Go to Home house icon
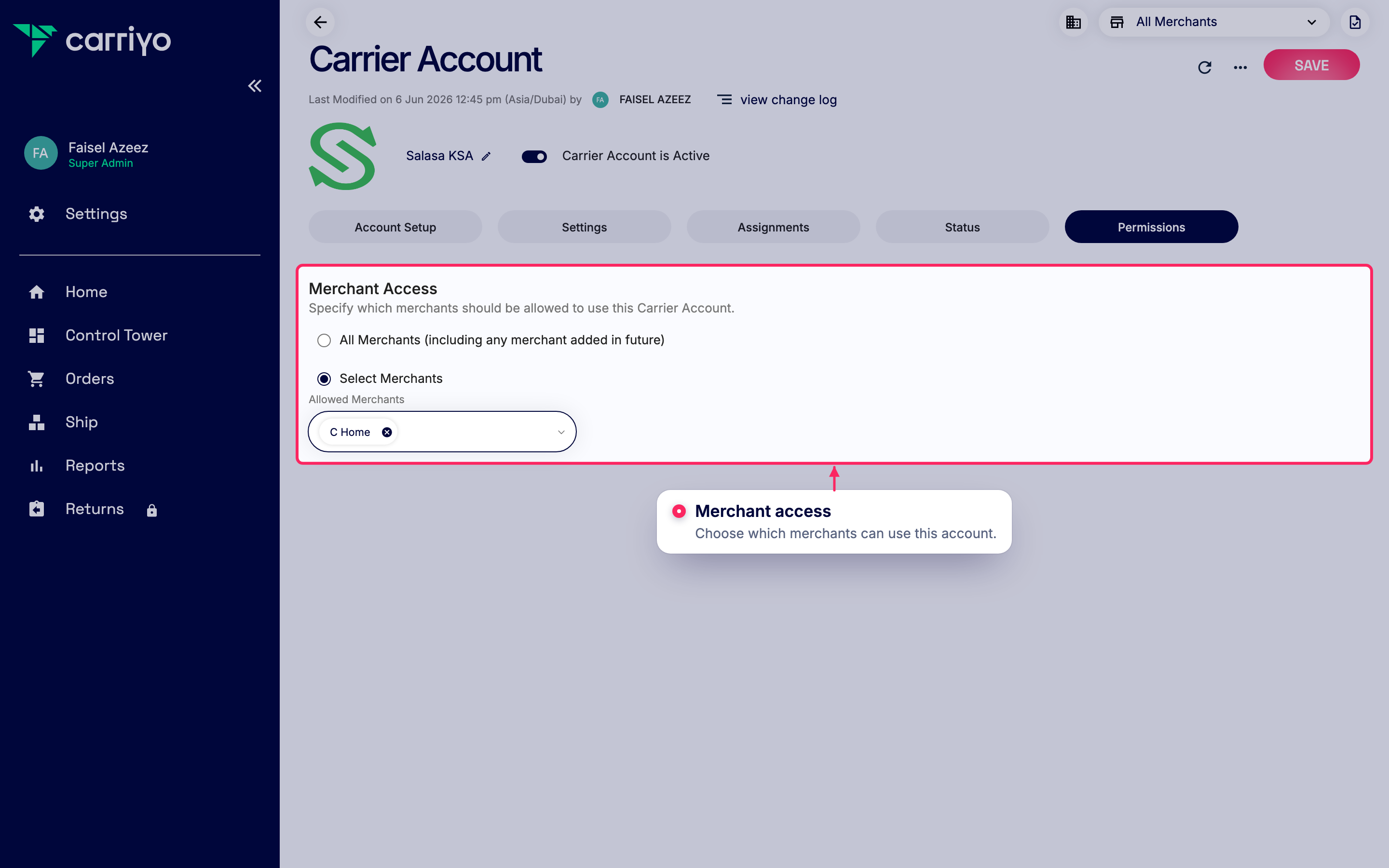The height and width of the screenshot is (868, 1389). [x=37, y=292]
